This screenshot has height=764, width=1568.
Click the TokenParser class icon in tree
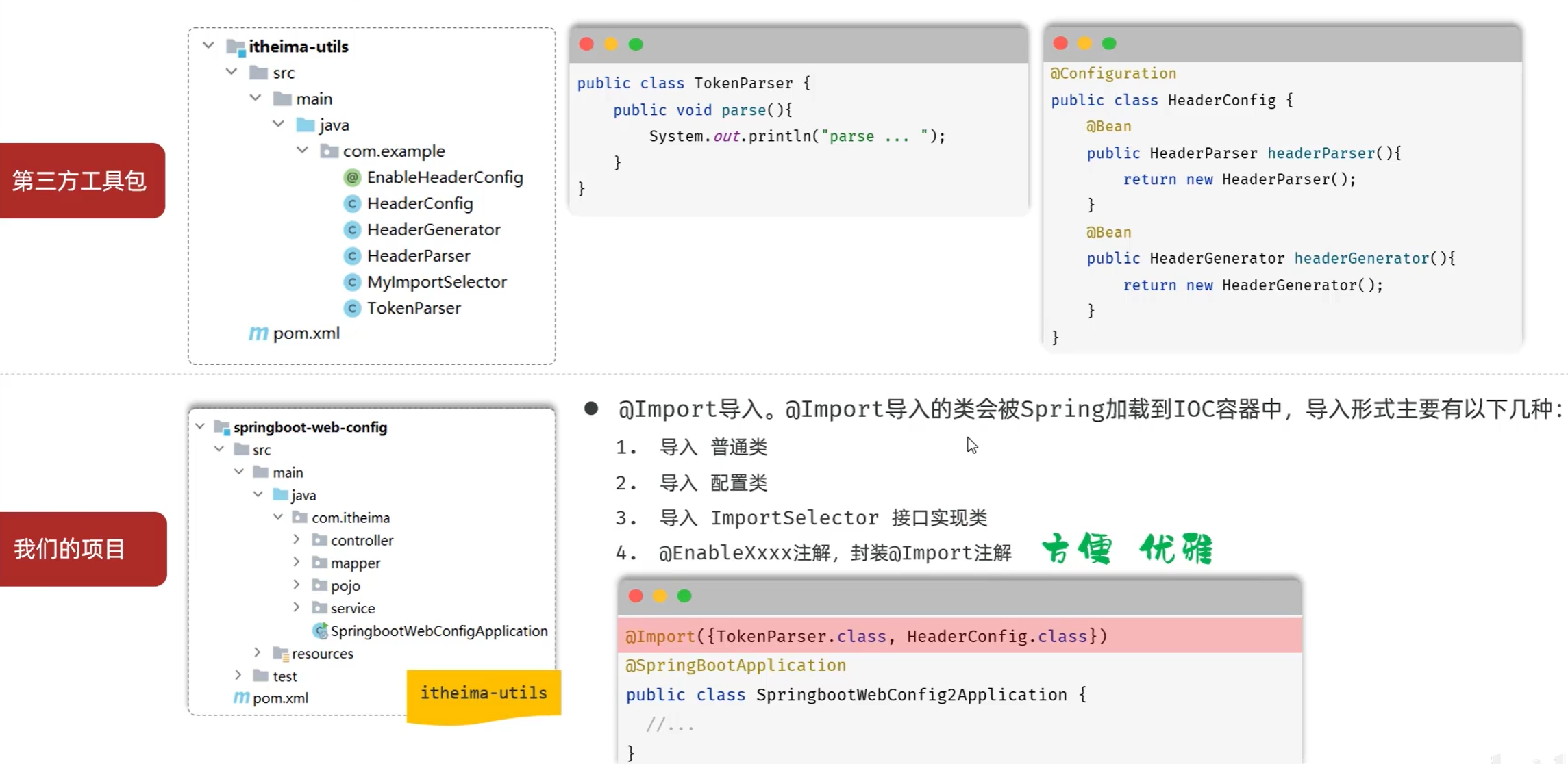(x=352, y=309)
